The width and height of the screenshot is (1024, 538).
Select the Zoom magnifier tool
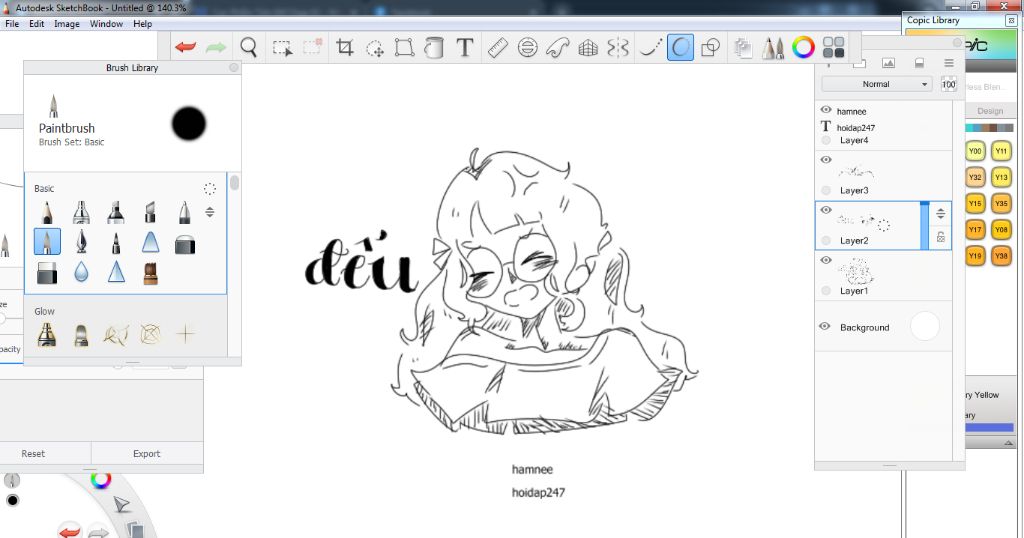coord(248,47)
